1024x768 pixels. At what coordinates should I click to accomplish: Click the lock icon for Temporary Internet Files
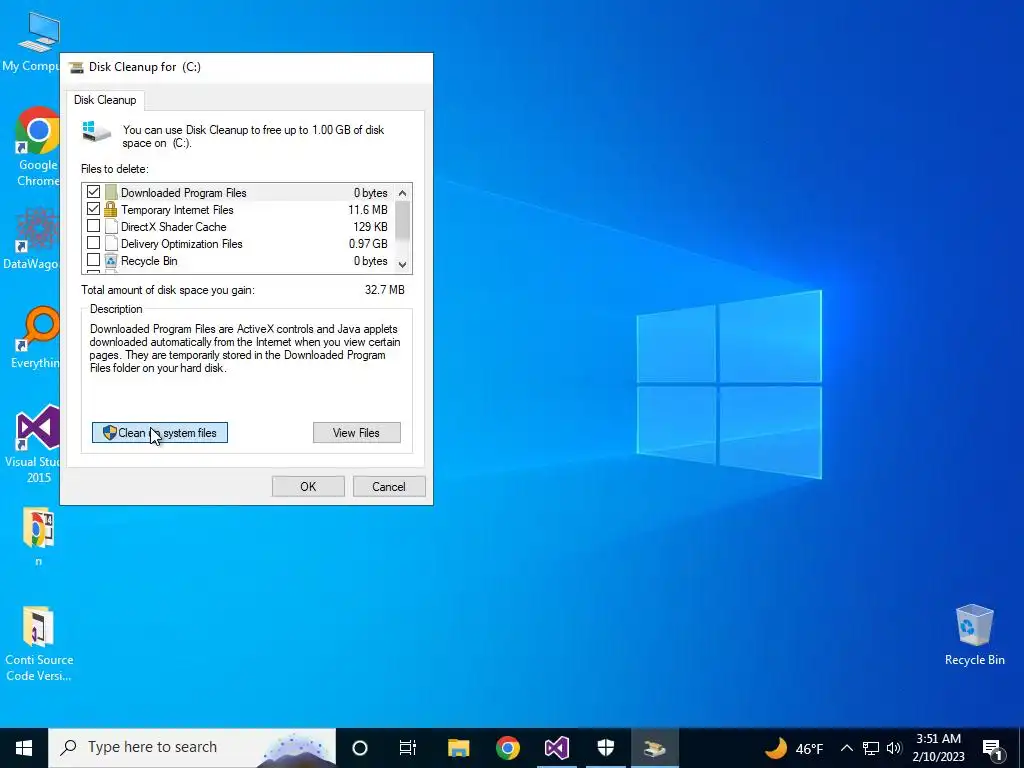coord(110,209)
